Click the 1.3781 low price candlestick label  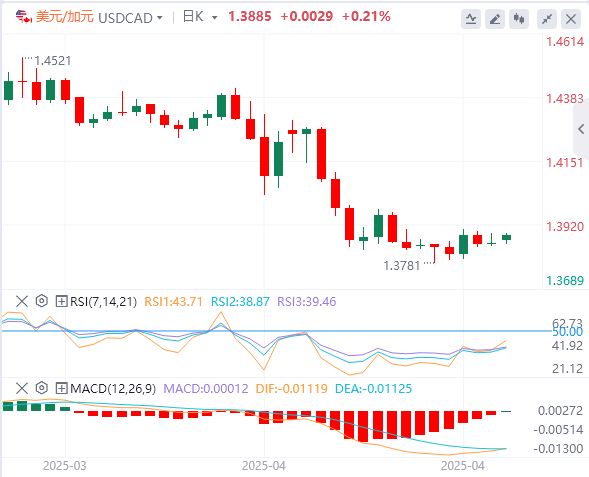tap(402, 266)
